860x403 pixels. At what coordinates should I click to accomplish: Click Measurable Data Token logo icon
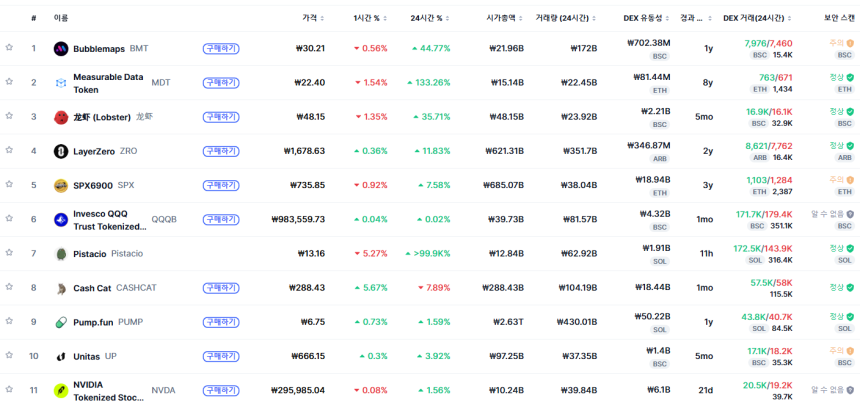pyautogui.click(x=61, y=83)
